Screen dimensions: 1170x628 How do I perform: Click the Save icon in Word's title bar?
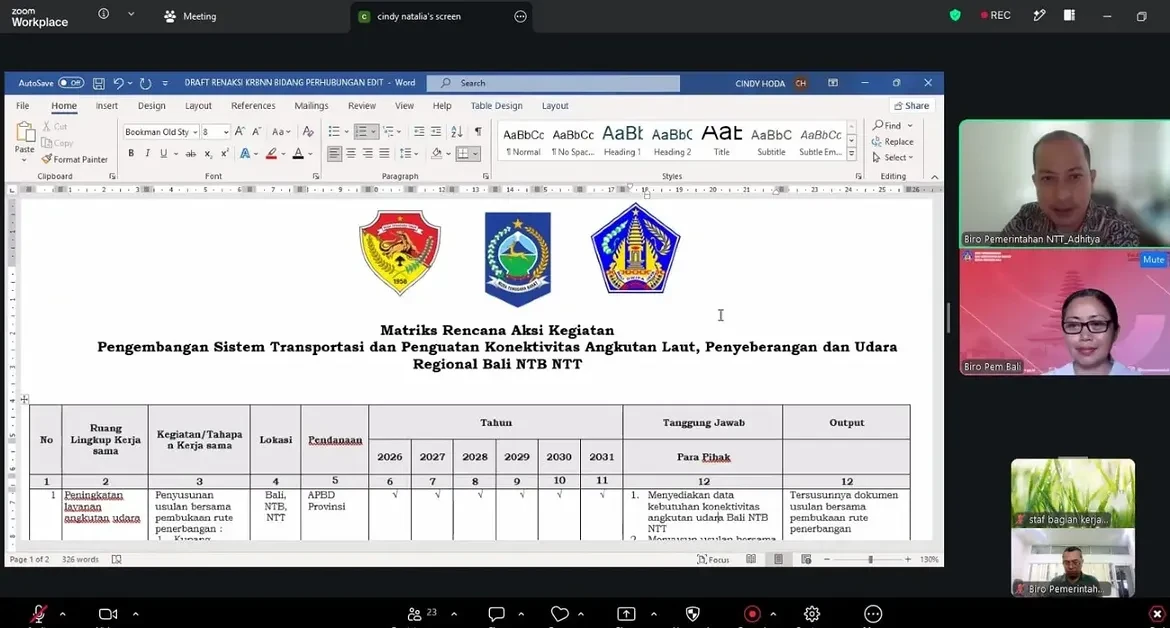click(x=98, y=84)
